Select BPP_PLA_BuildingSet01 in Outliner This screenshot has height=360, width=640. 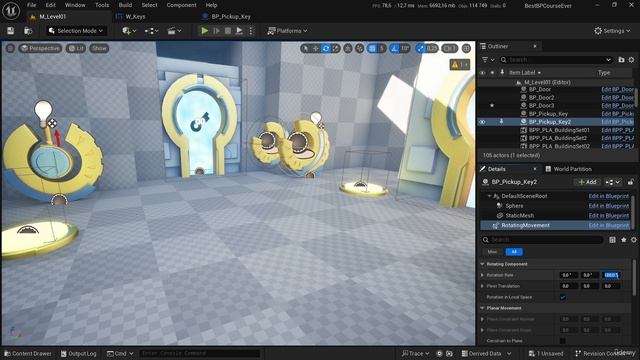click(x=559, y=130)
